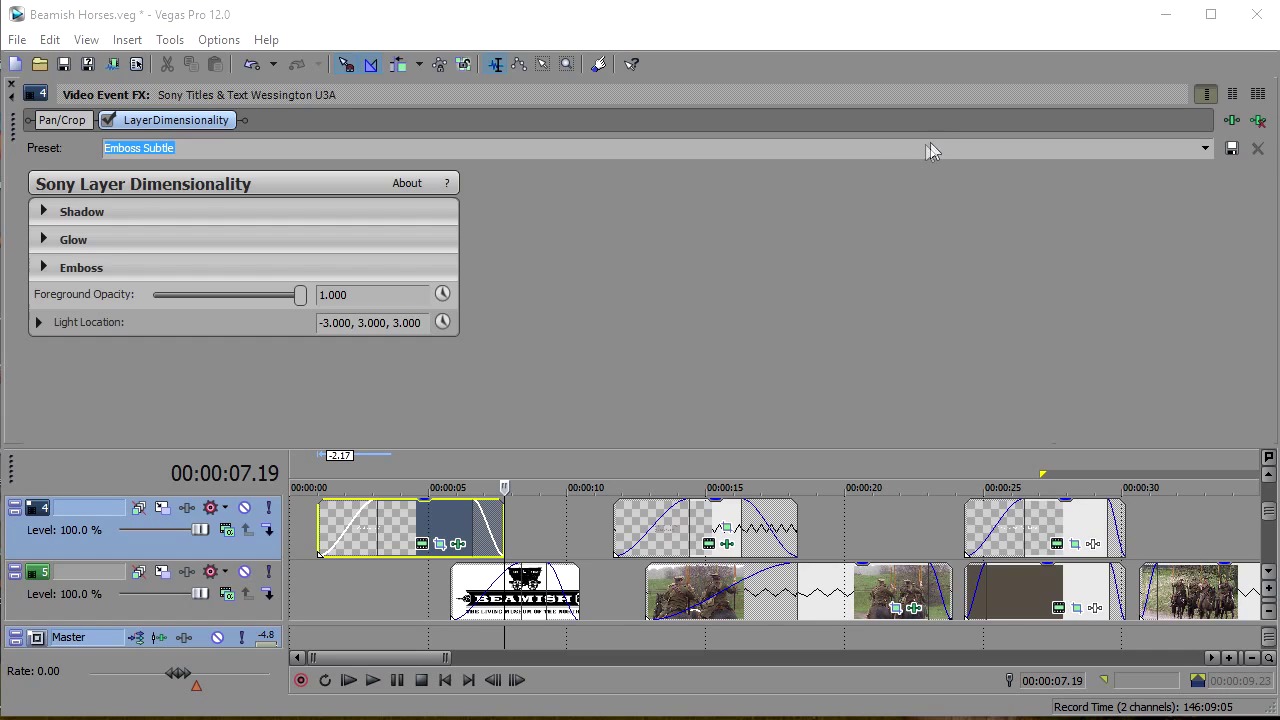Screen dimensions: 1280x720
Task: Open the View menu
Action: click(x=86, y=40)
